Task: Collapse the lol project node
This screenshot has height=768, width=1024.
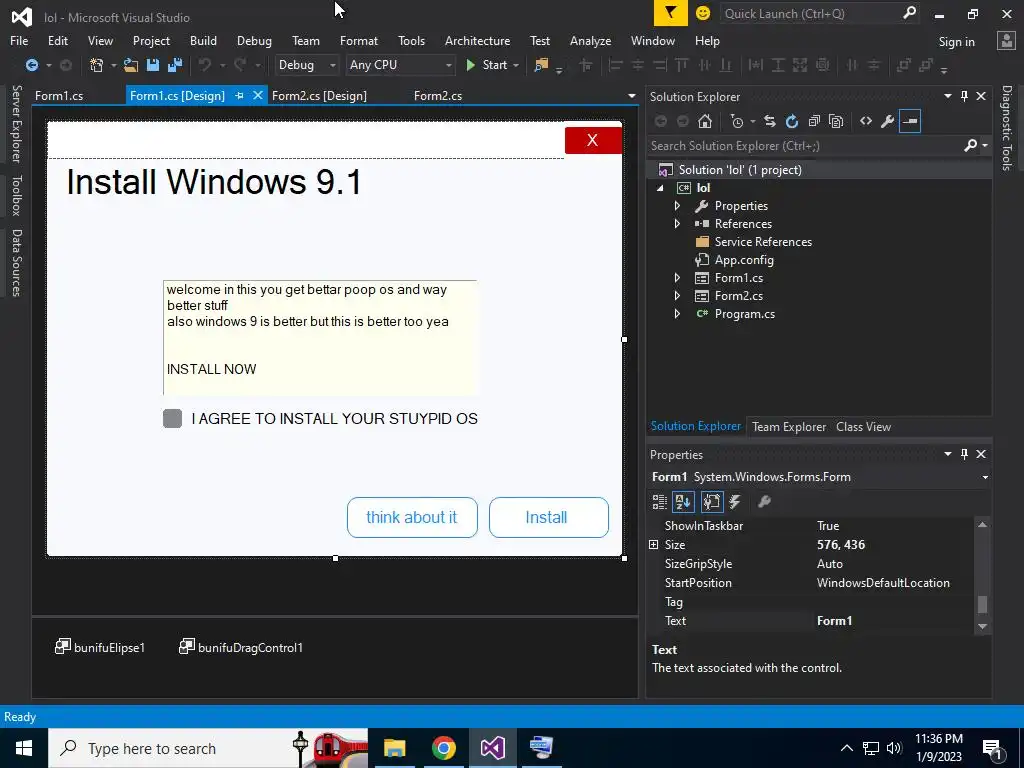Action: click(660, 188)
